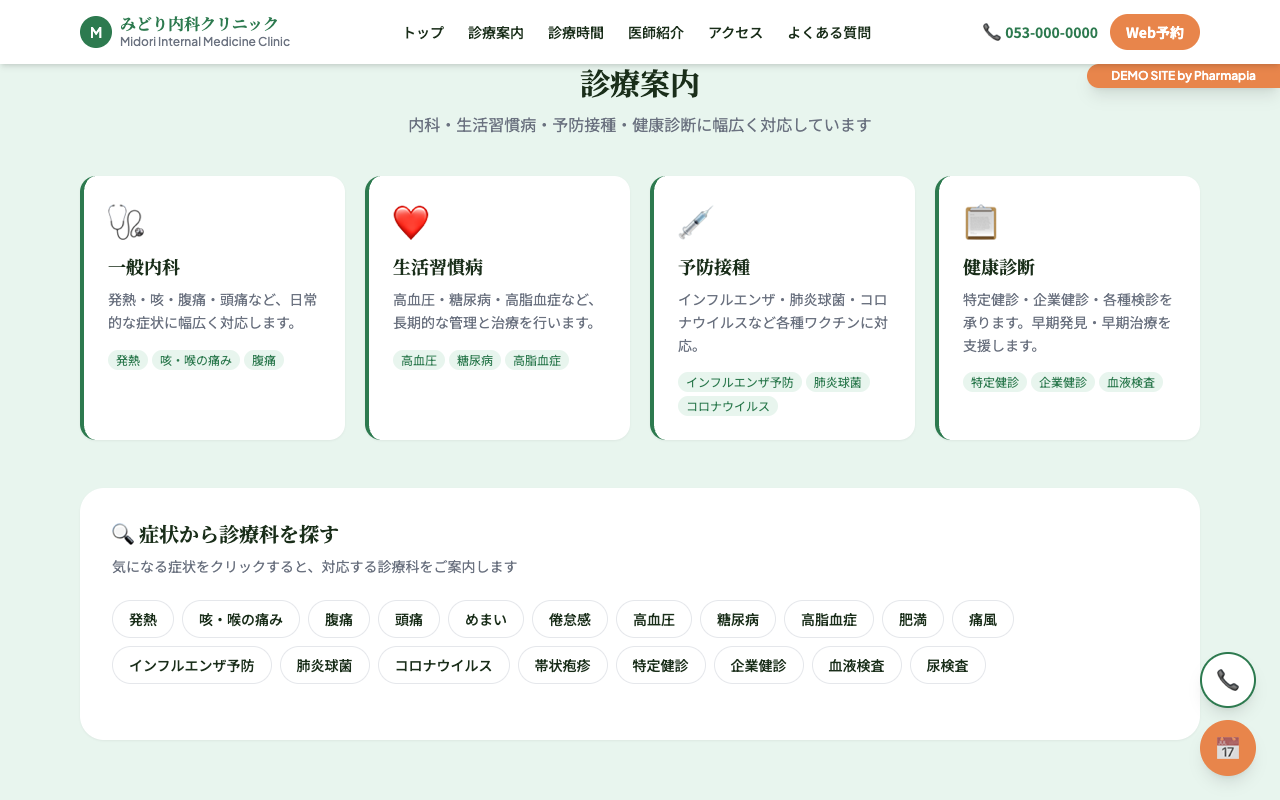Select the 帯状疱疹 symptom chip
The width and height of the screenshot is (1280, 800).
tap(563, 665)
